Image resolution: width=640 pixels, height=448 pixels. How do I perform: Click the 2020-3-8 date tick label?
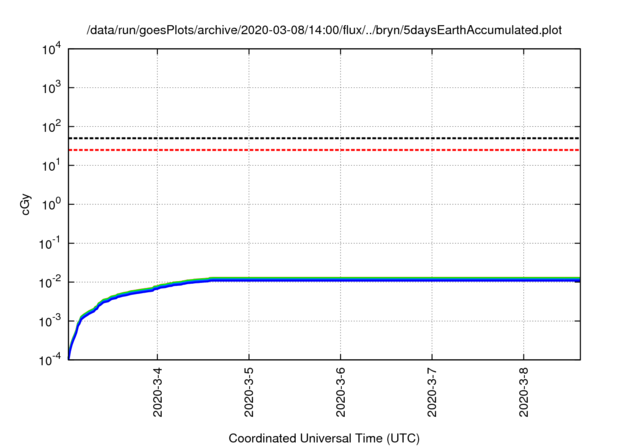524,392
